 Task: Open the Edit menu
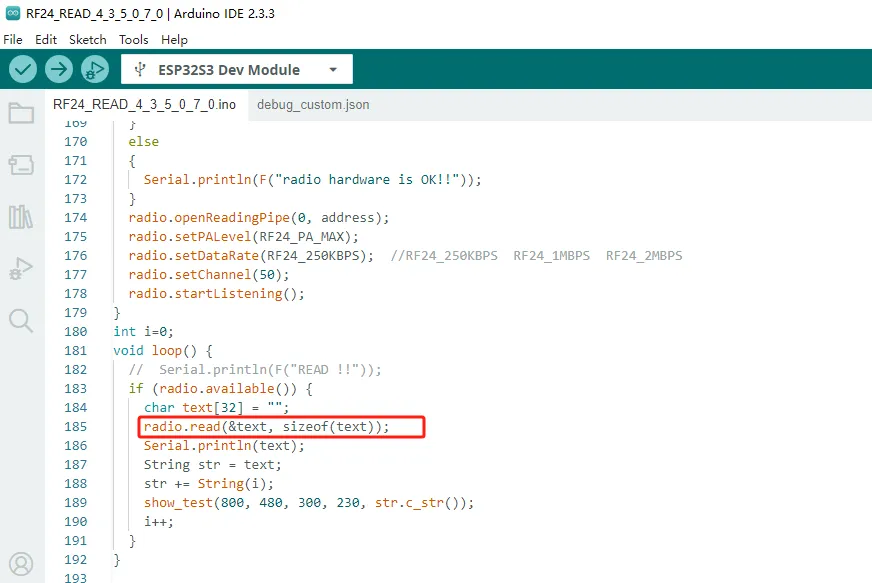pyautogui.click(x=46, y=40)
